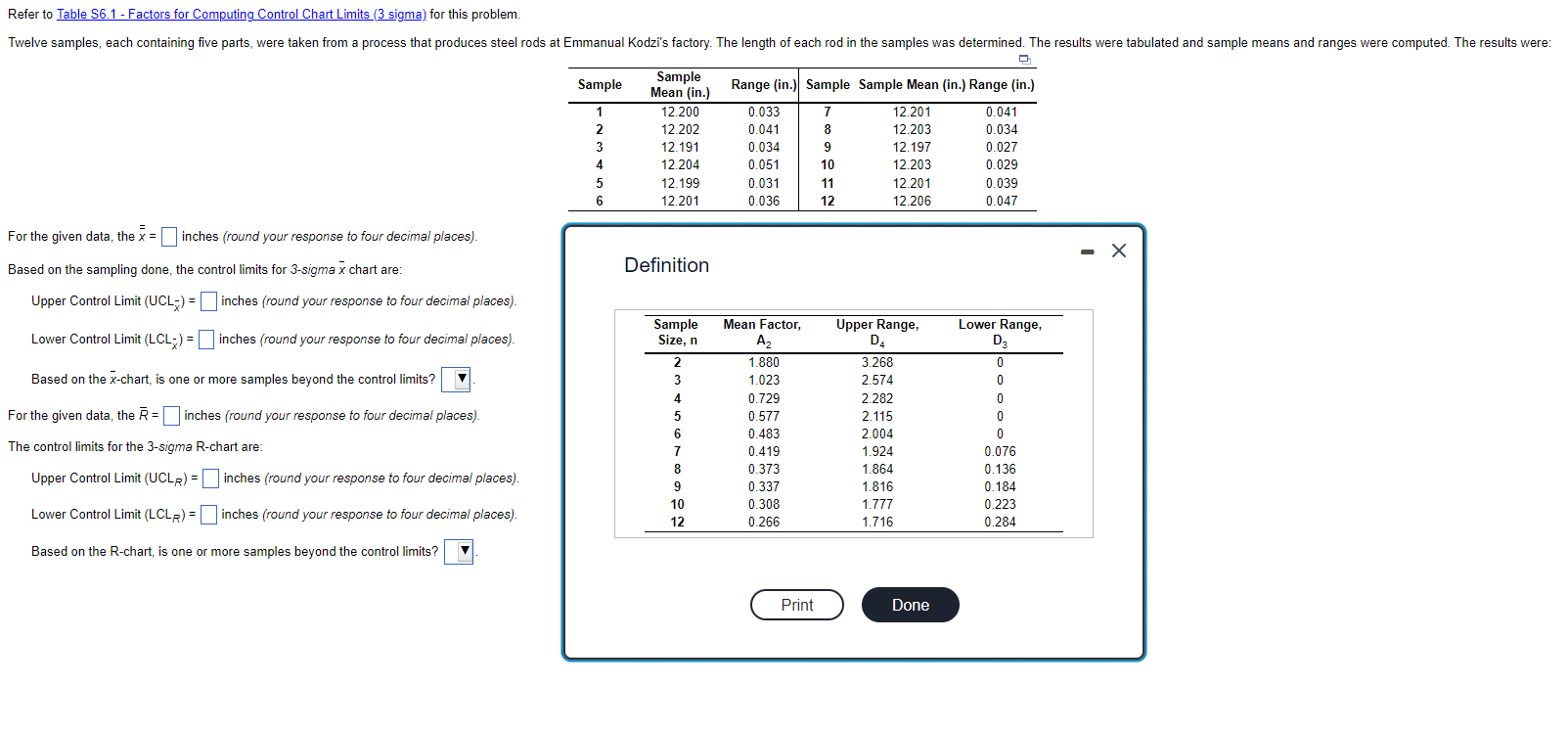Click sample 5 mean value 12.199

[680, 183]
